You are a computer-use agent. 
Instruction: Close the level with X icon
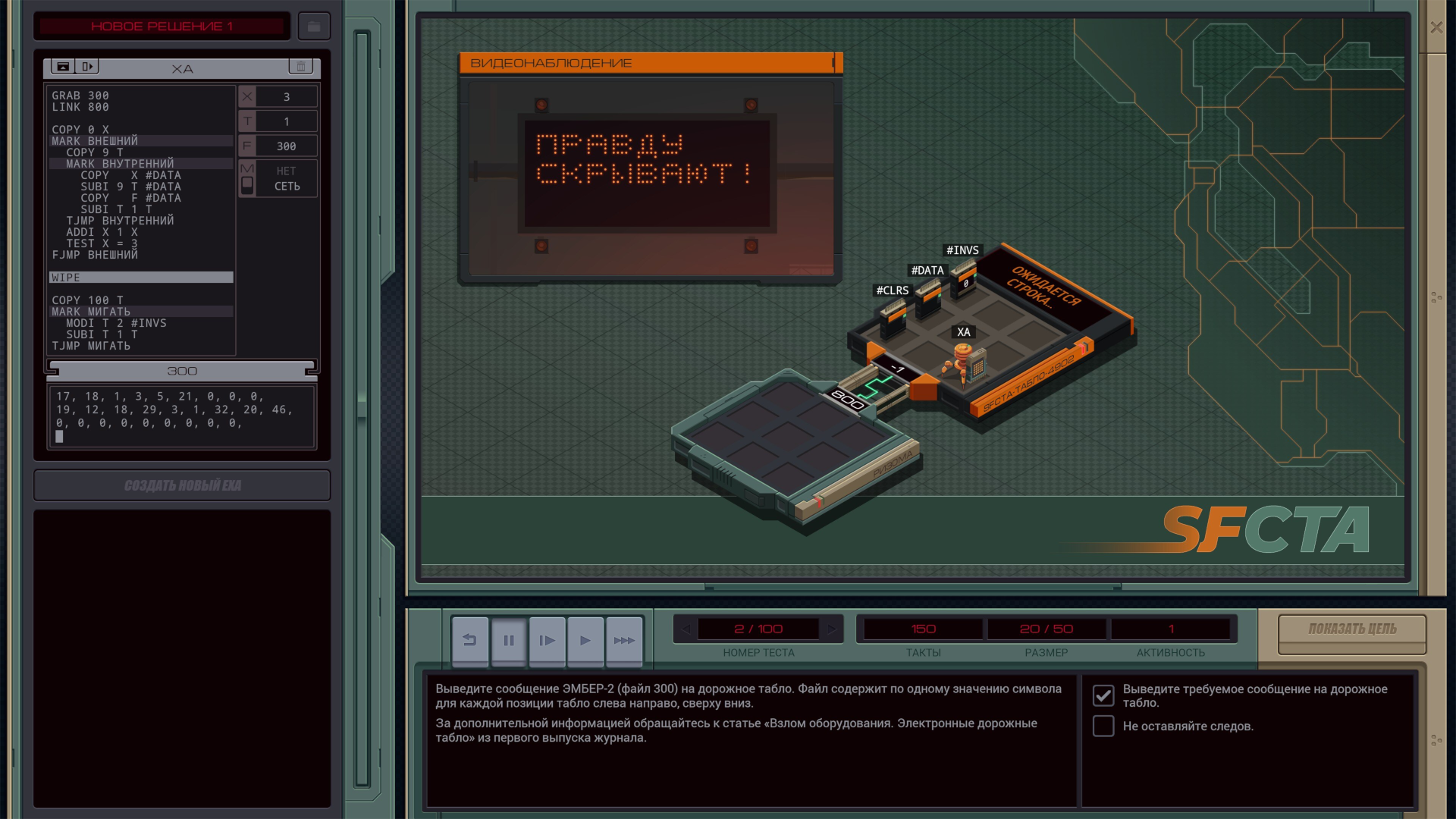click(1436, 27)
